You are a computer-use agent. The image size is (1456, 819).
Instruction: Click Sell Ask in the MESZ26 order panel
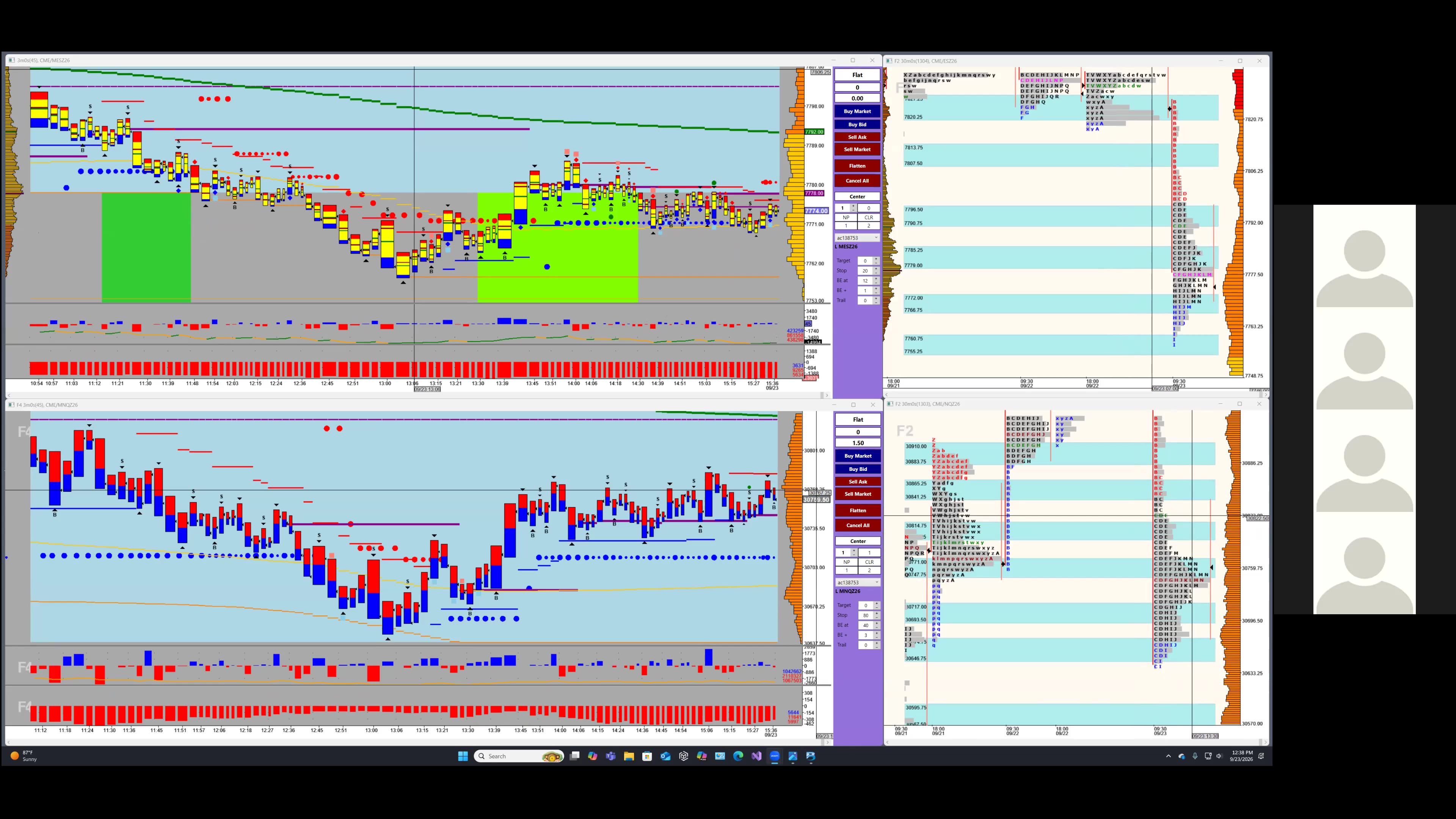pyautogui.click(x=857, y=137)
